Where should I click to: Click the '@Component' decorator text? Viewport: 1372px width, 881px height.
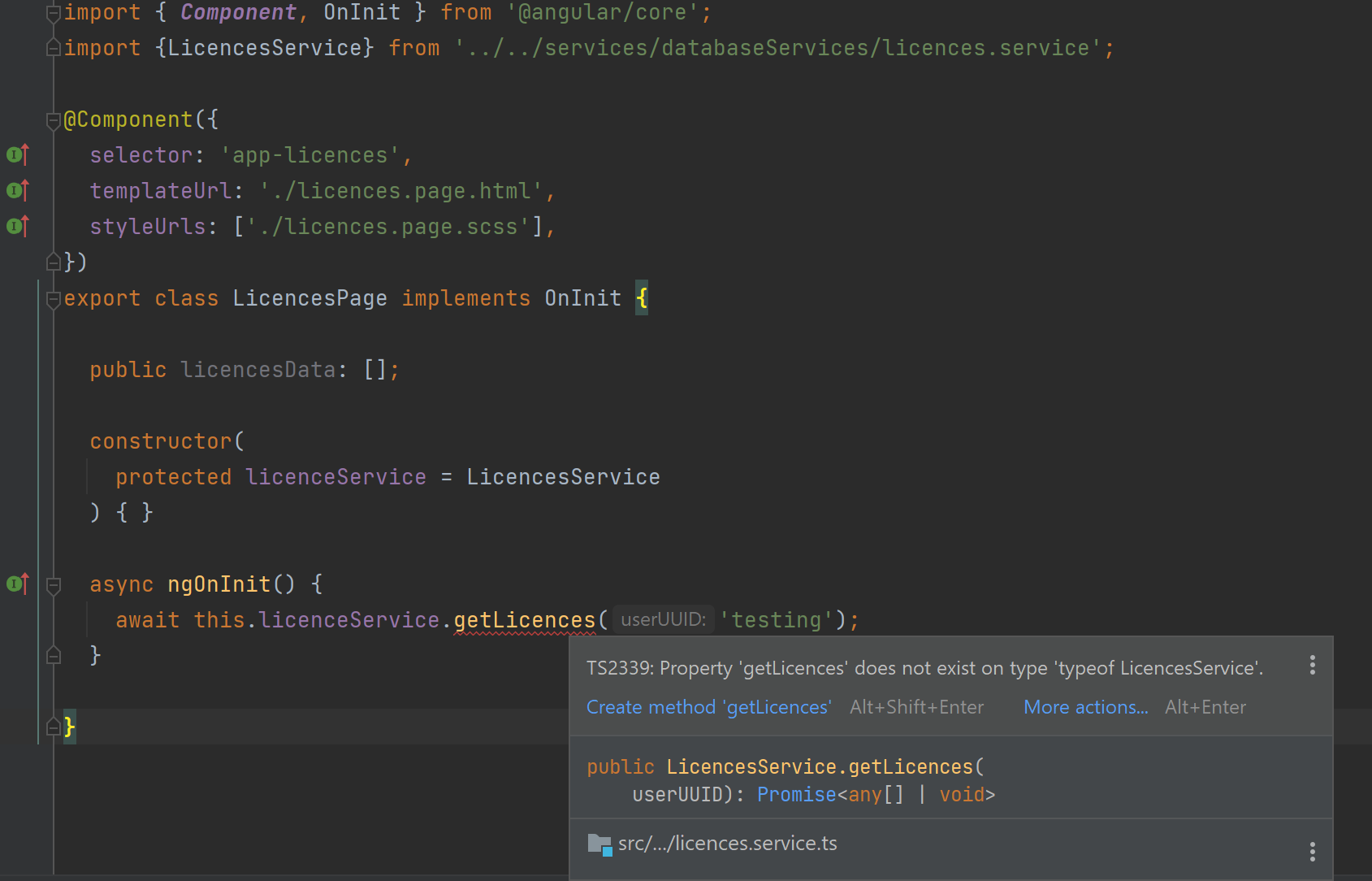(128, 119)
